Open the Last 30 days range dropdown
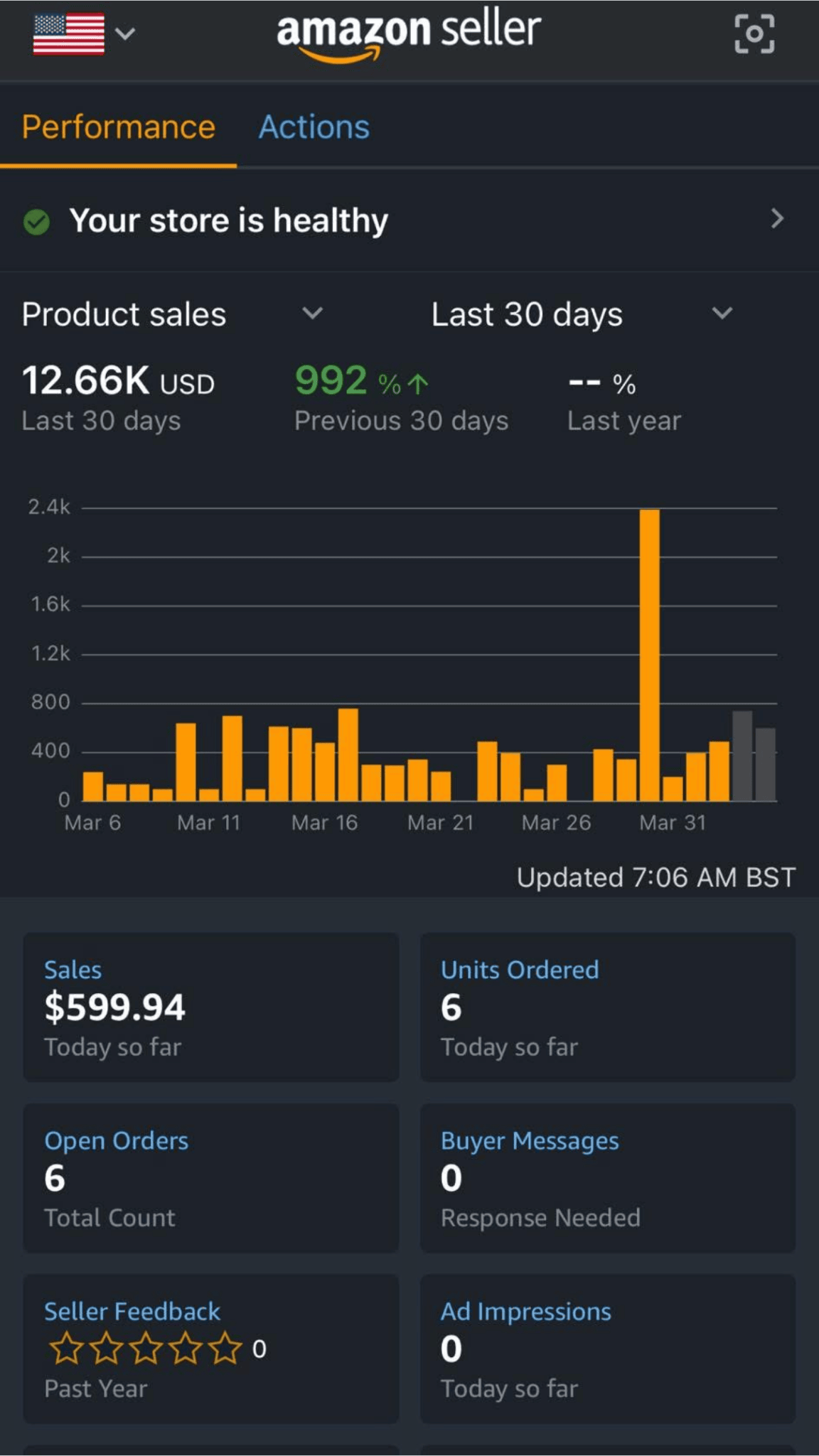 point(722,314)
